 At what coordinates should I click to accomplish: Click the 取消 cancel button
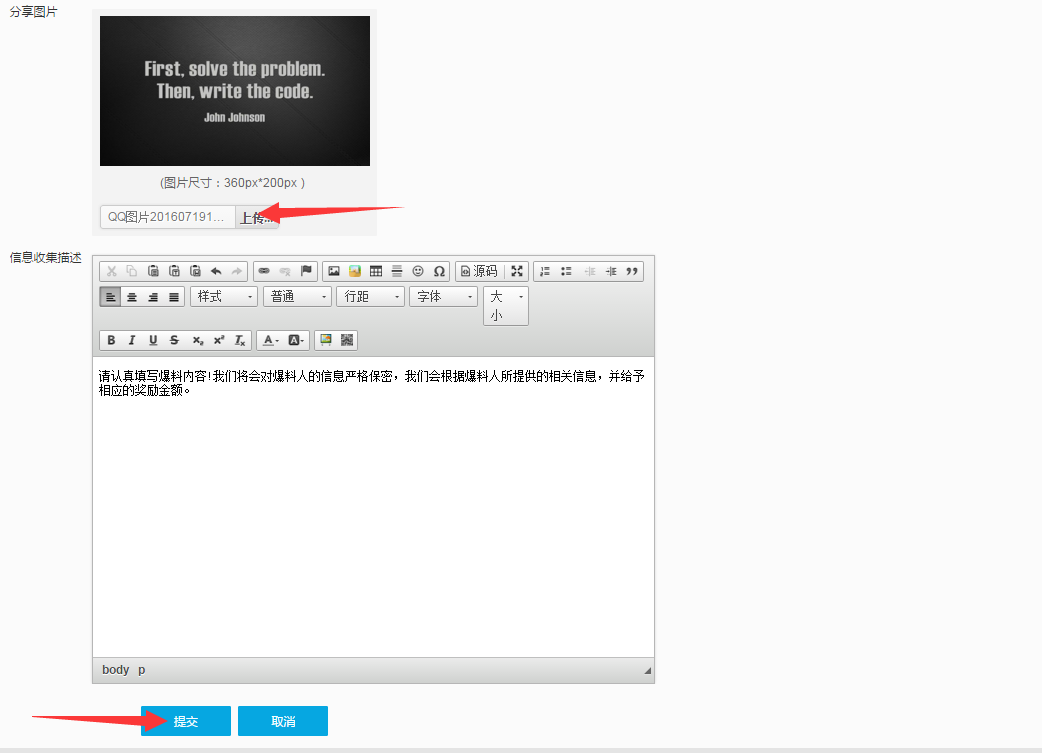pos(283,721)
